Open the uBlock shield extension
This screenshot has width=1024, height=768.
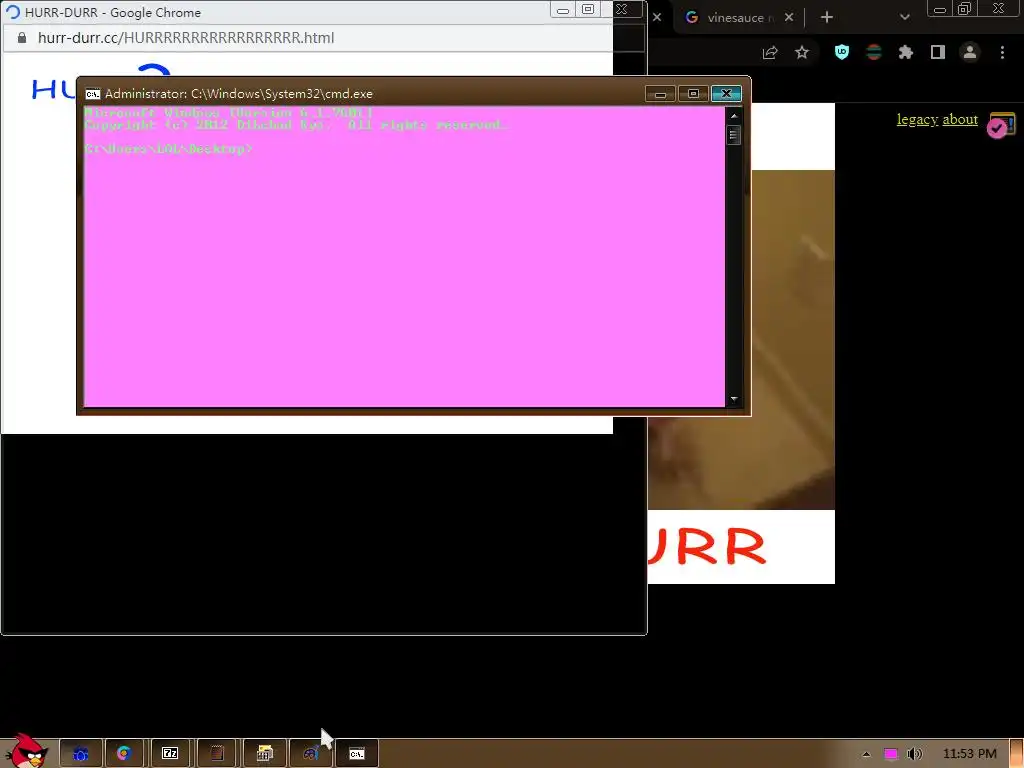tap(842, 52)
